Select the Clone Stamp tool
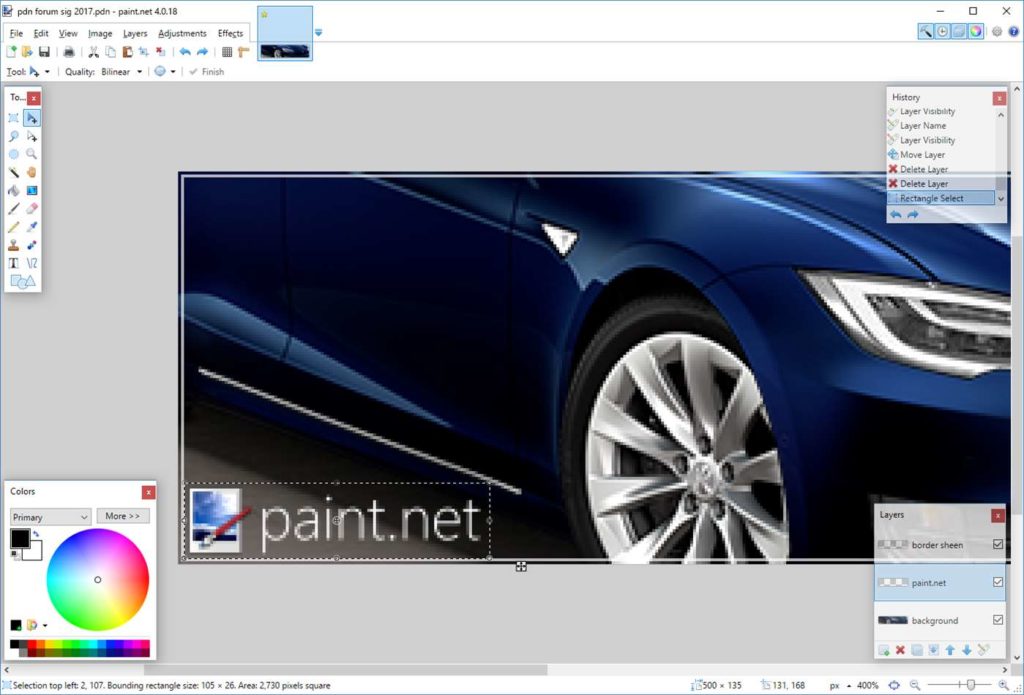 (x=13, y=243)
